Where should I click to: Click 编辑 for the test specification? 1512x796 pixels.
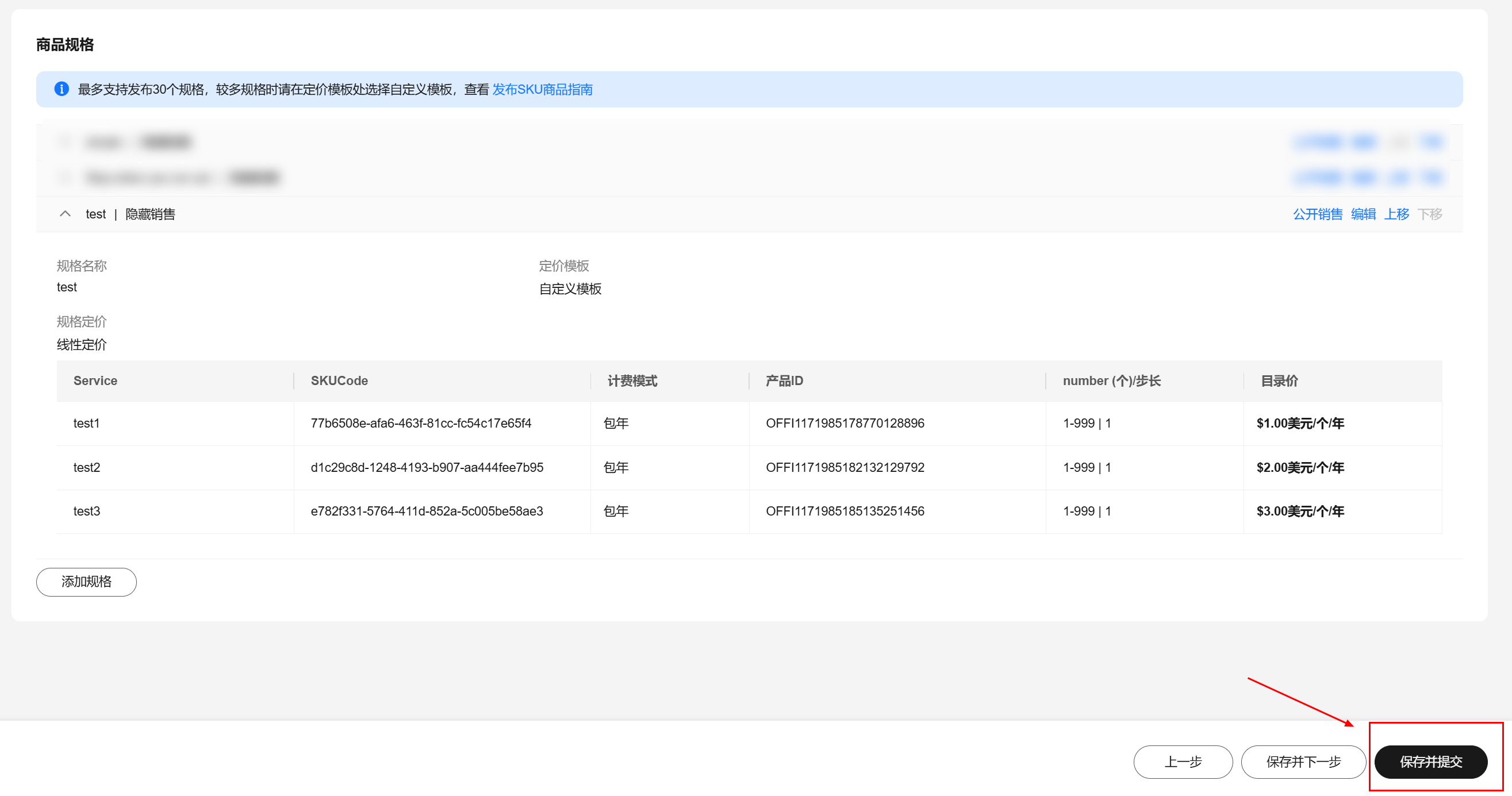(1363, 214)
